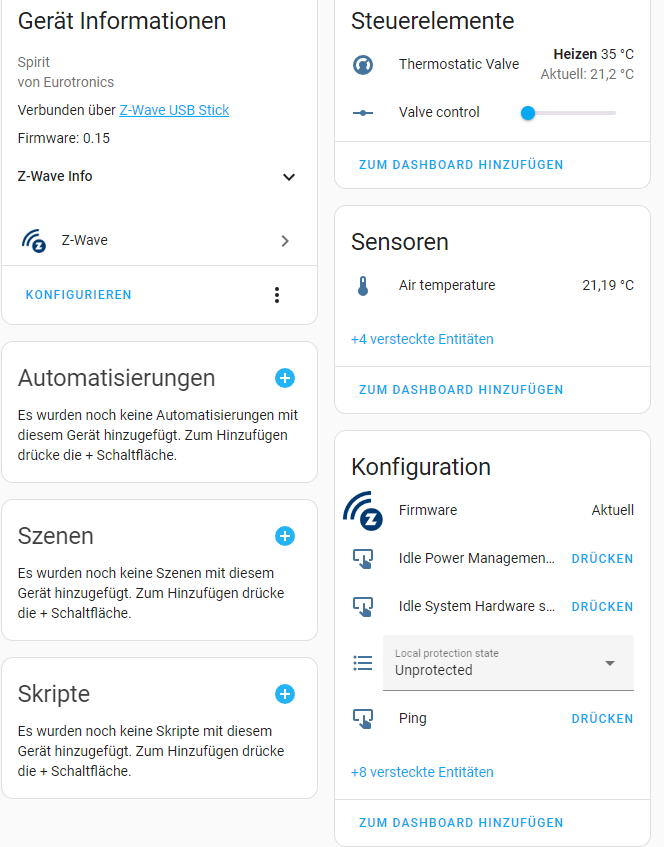Click the Valve control slider handle
664x847 pixels.
click(528, 113)
